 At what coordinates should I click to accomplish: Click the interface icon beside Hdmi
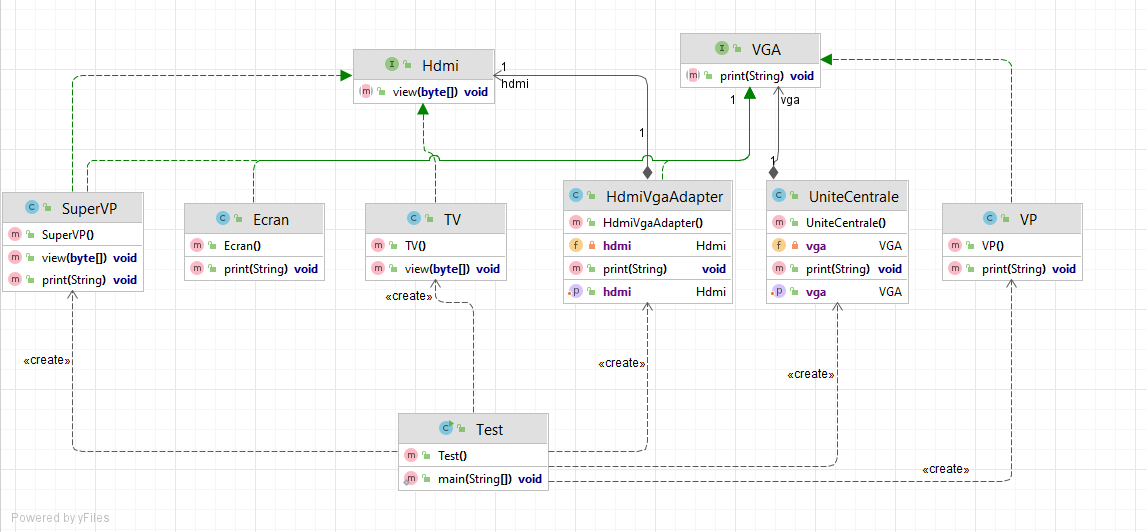coord(391,65)
